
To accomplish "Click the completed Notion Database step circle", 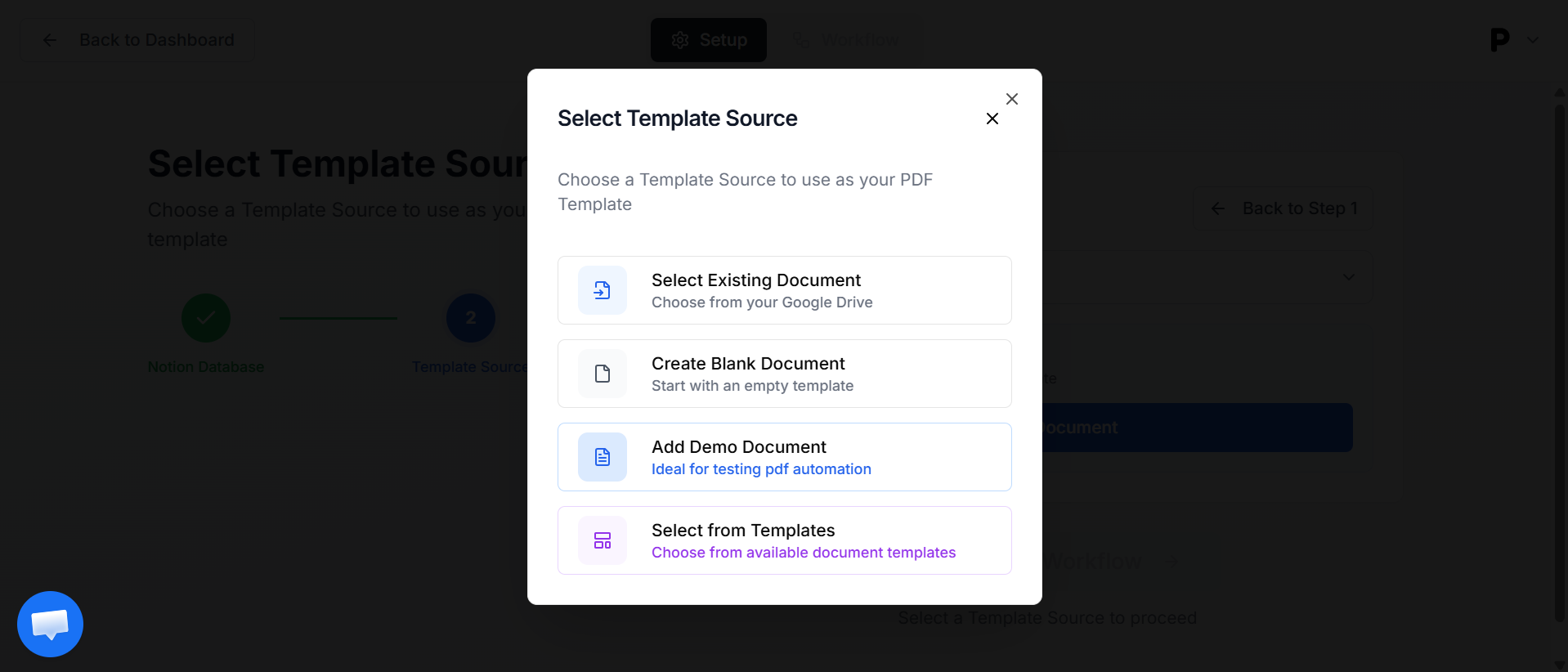I will 205,318.
